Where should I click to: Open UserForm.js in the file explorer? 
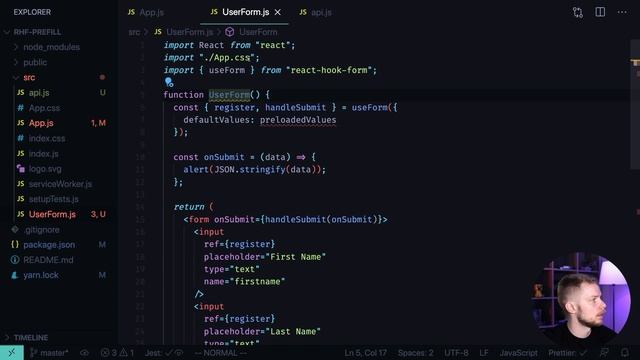(x=52, y=214)
